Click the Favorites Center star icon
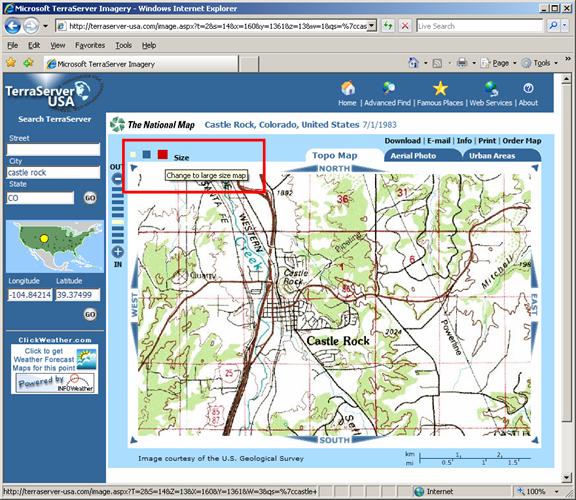The image size is (576, 500). 11,63
